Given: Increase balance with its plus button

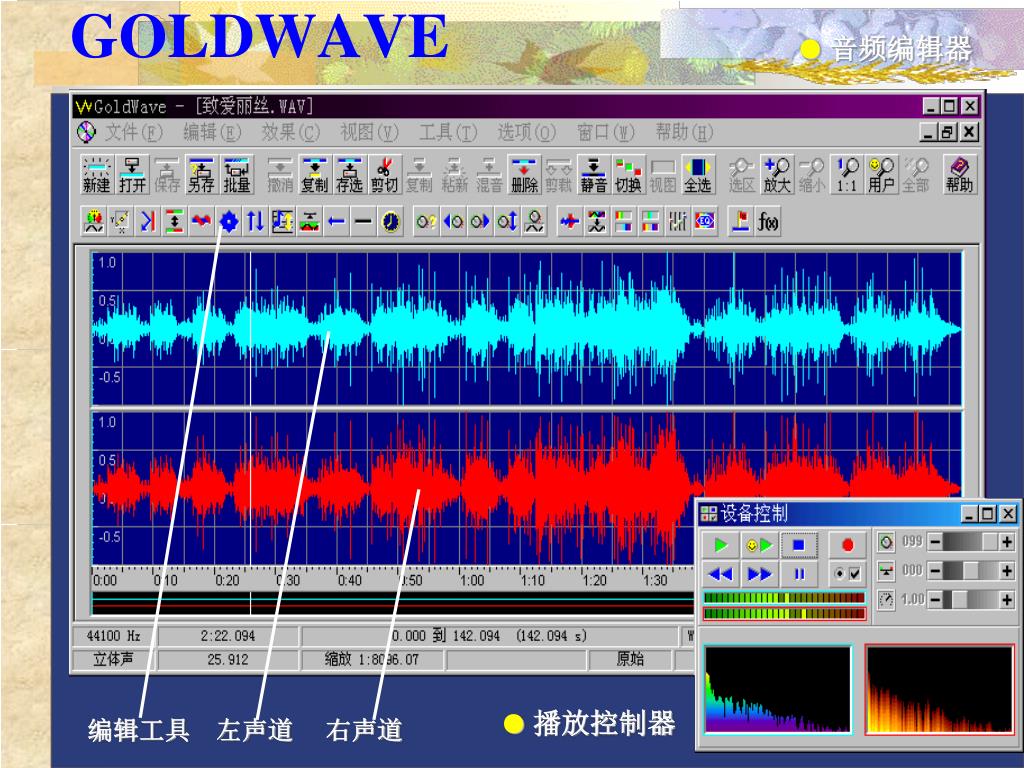Looking at the screenshot, I should pos(1007,570).
